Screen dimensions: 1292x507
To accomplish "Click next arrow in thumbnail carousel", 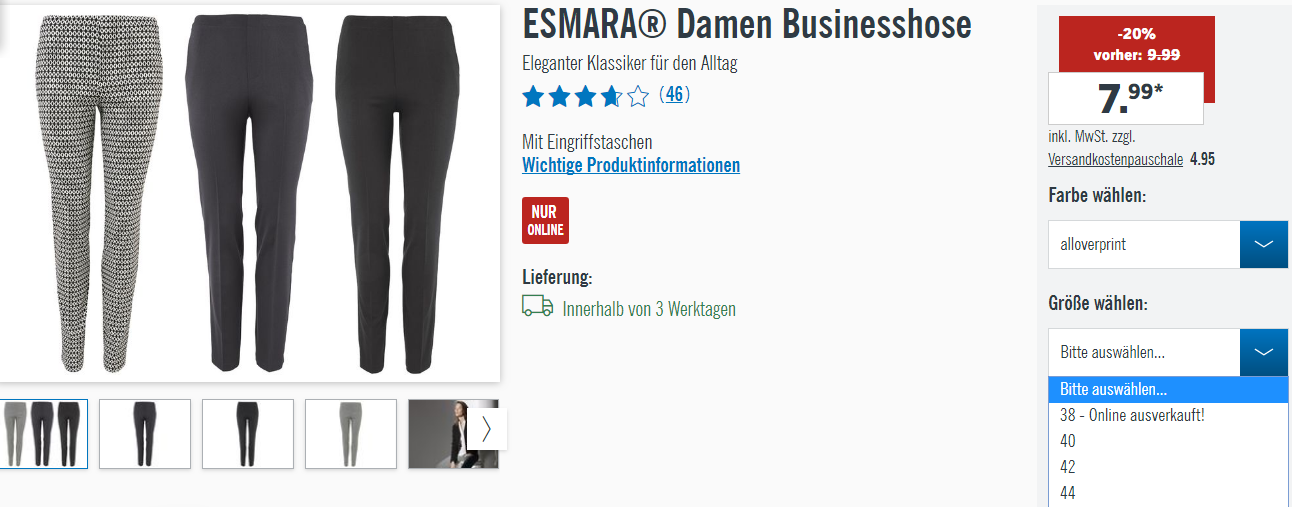I will (x=486, y=429).
